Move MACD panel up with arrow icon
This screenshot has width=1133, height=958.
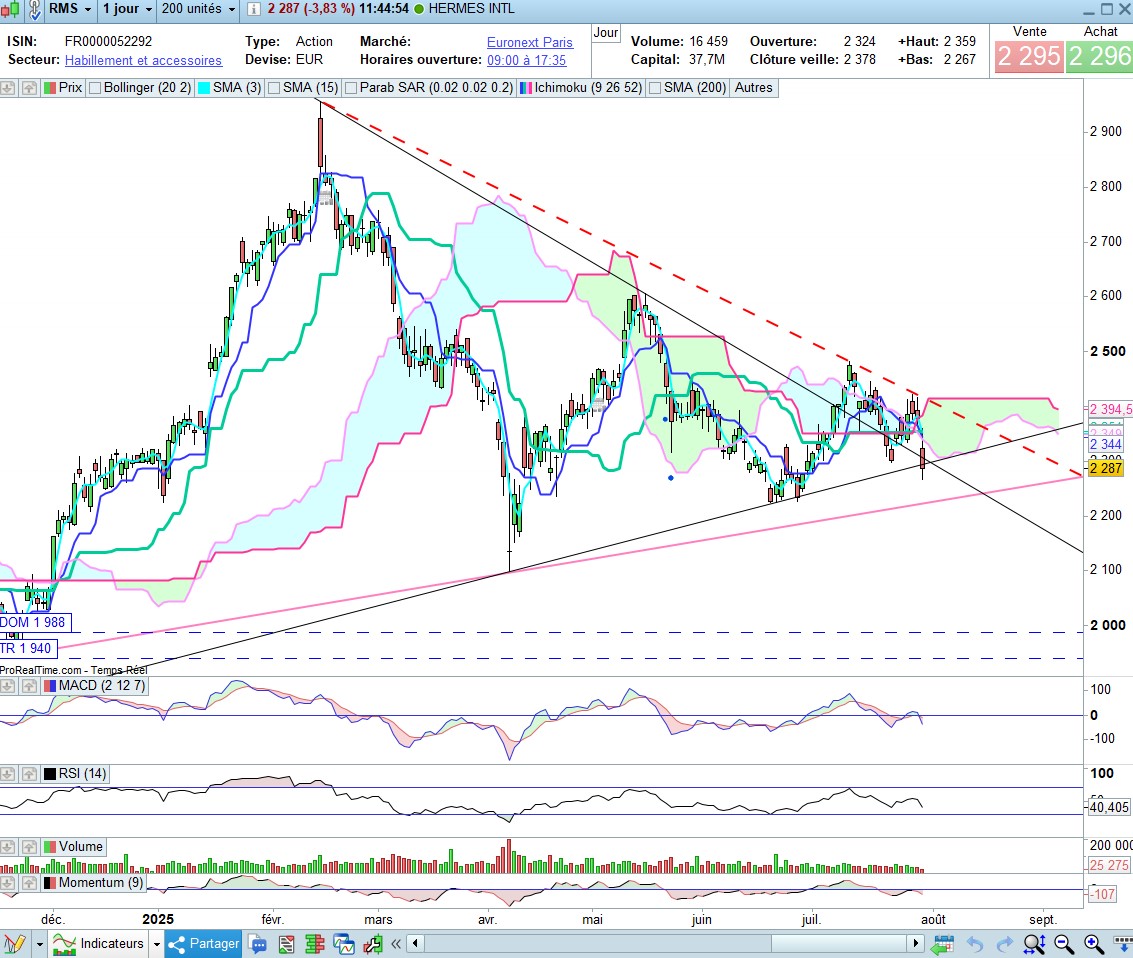[28, 684]
